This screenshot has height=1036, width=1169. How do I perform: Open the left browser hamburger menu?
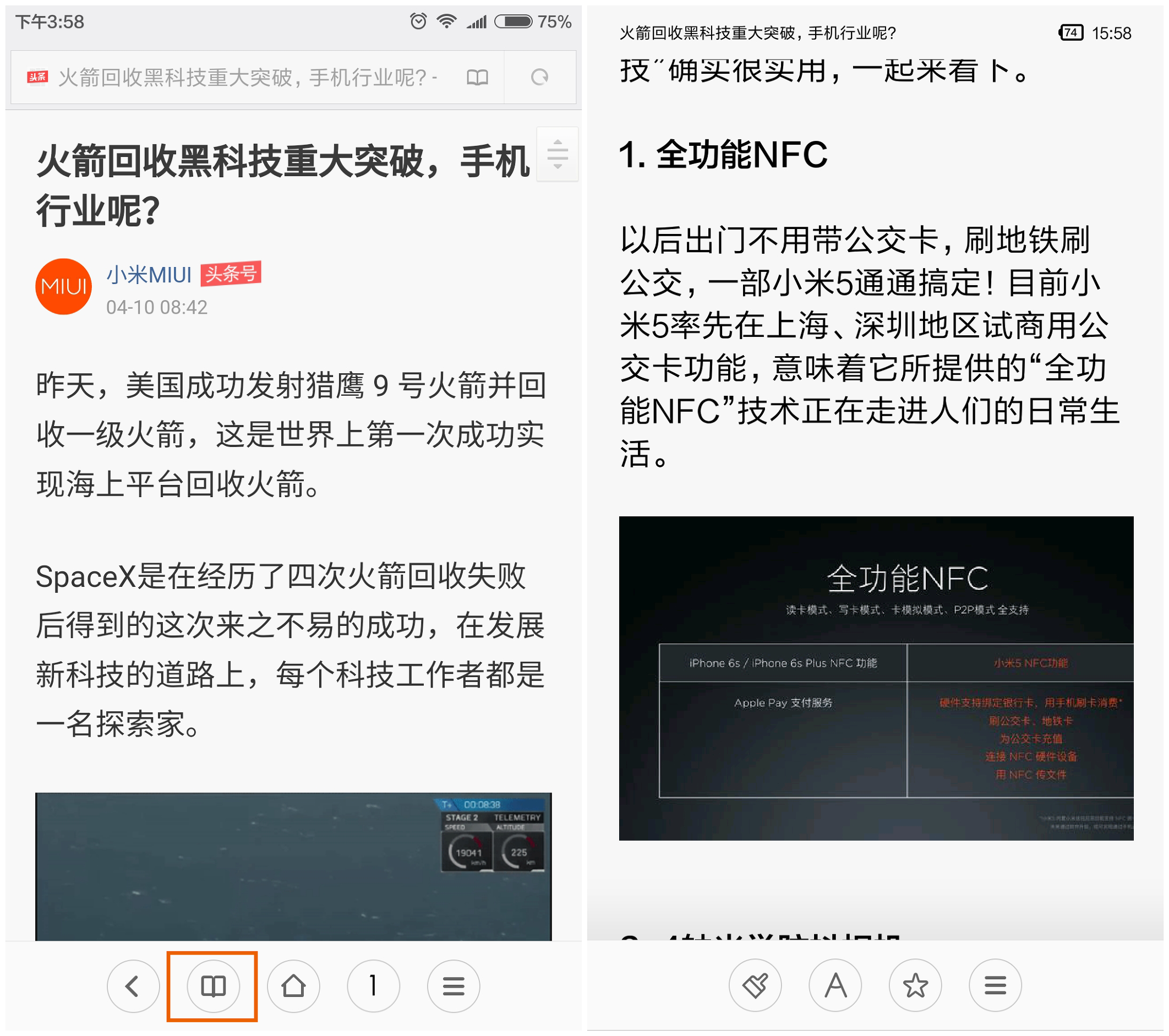click(453, 986)
